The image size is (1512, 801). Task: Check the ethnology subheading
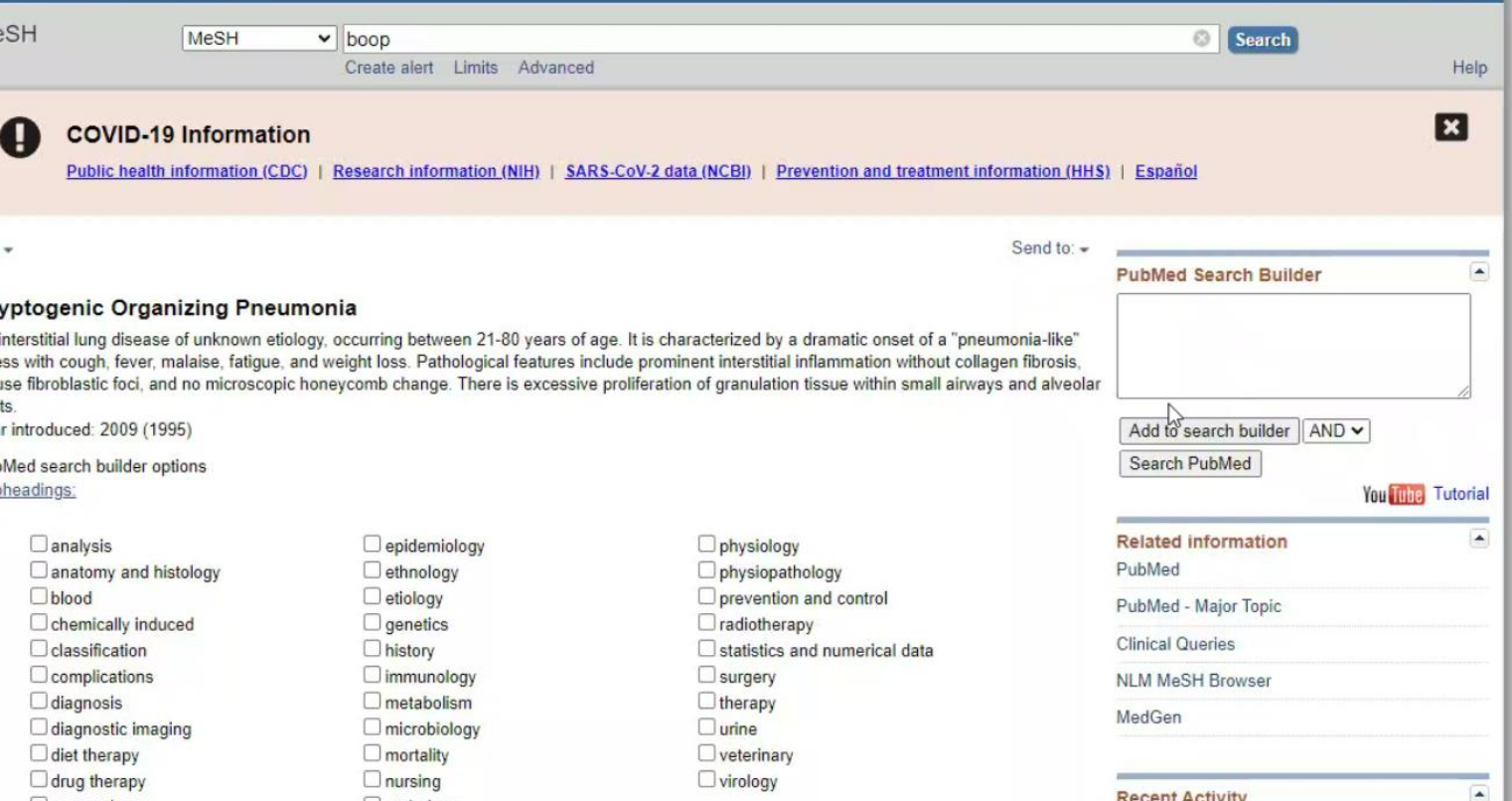[373, 570]
